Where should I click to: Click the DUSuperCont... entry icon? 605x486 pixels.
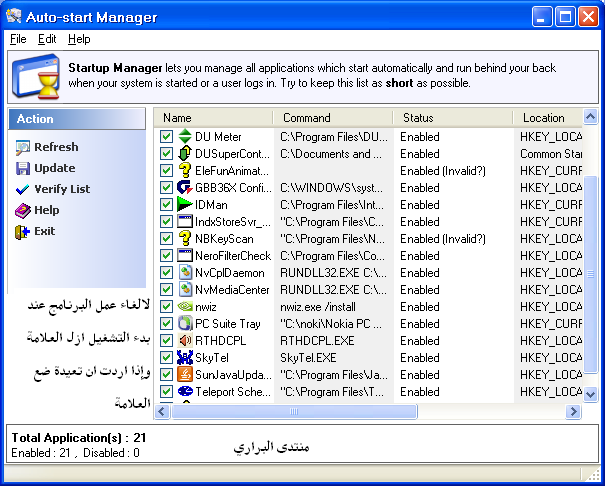point(185,154)
